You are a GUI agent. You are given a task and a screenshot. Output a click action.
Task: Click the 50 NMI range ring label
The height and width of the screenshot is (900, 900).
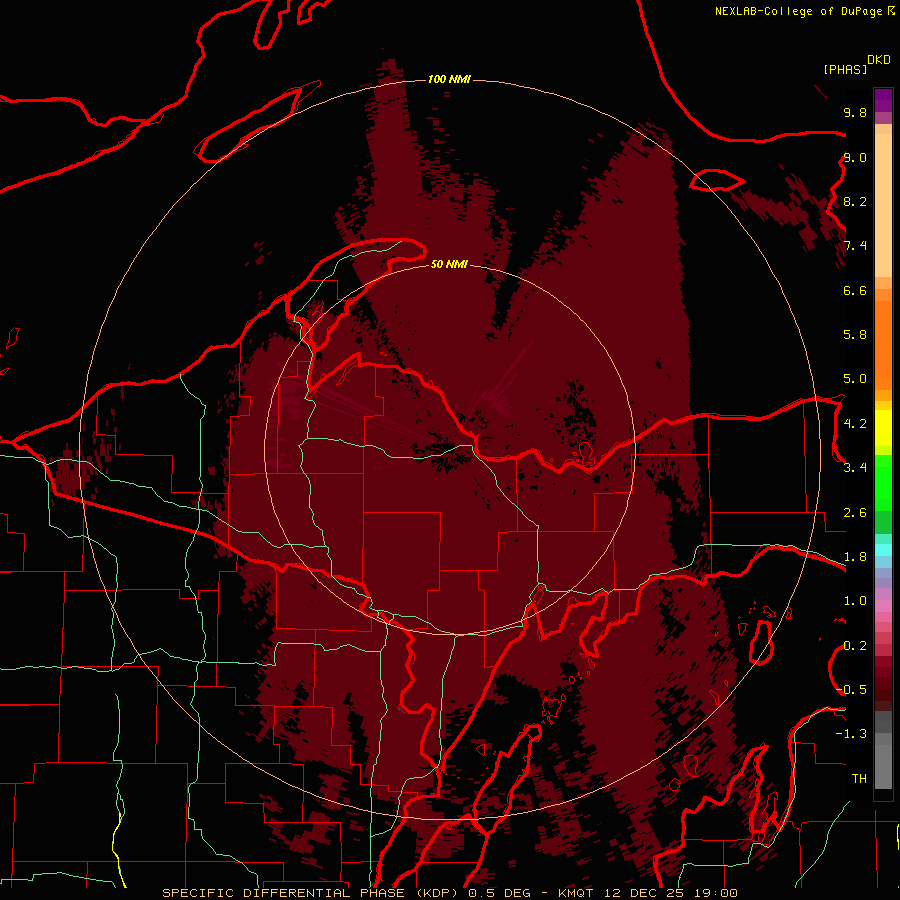449,264
